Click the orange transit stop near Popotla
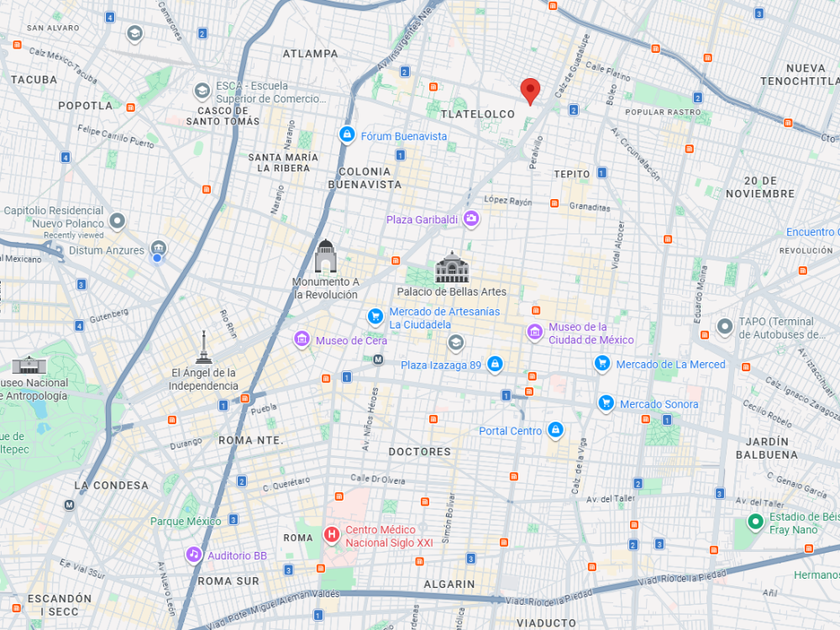 [130, 107]
